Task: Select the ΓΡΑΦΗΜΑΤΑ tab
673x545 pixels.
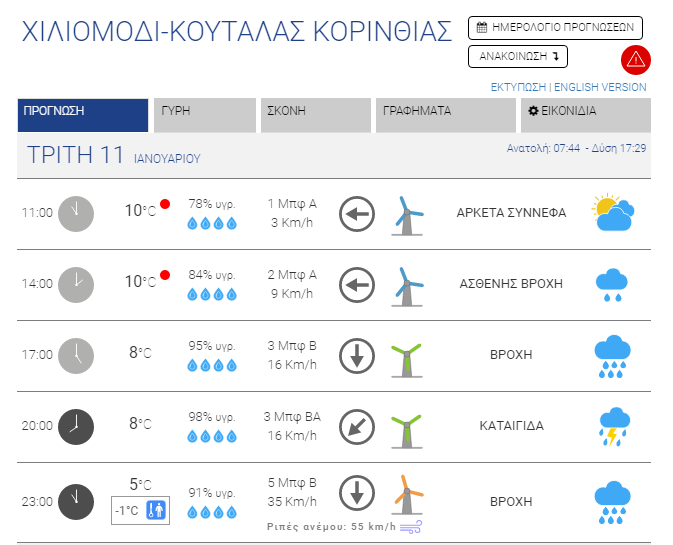Action: coord(443,113)
